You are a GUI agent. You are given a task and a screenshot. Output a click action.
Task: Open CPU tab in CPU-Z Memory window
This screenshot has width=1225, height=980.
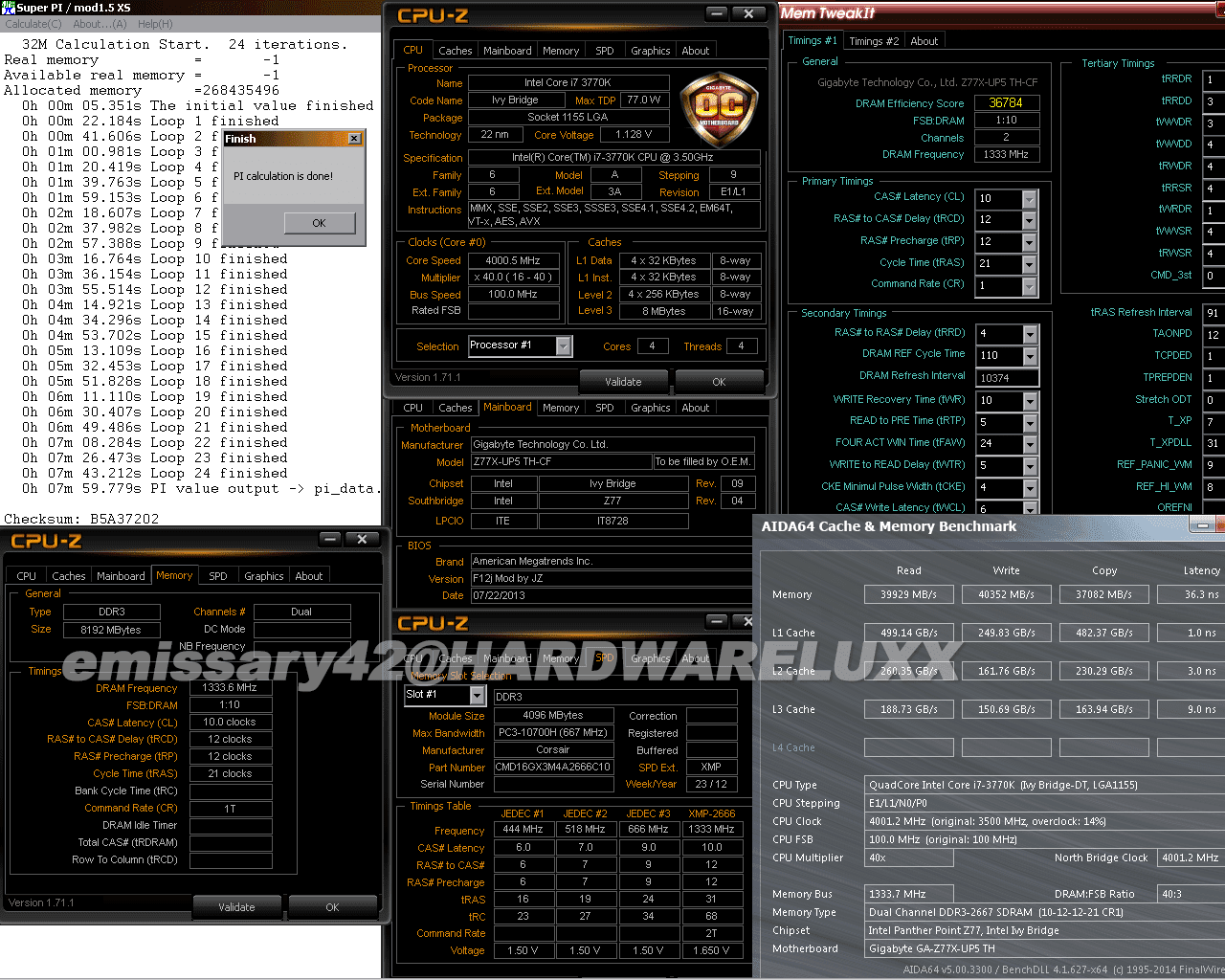[27, 576]
